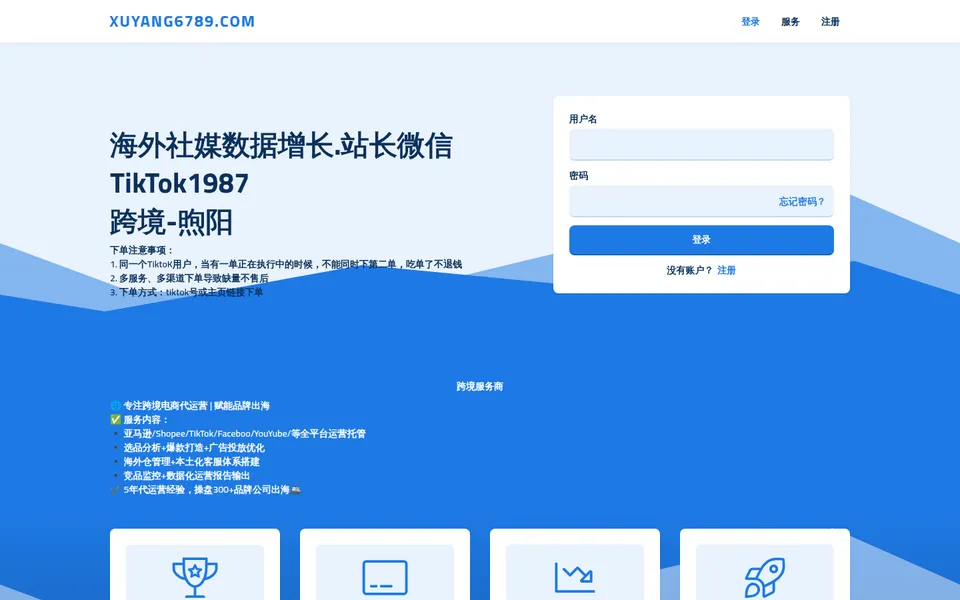Click the 注册 link below login button
The image size is (960, 600).
pyautogui.click(x=726, y=270)
